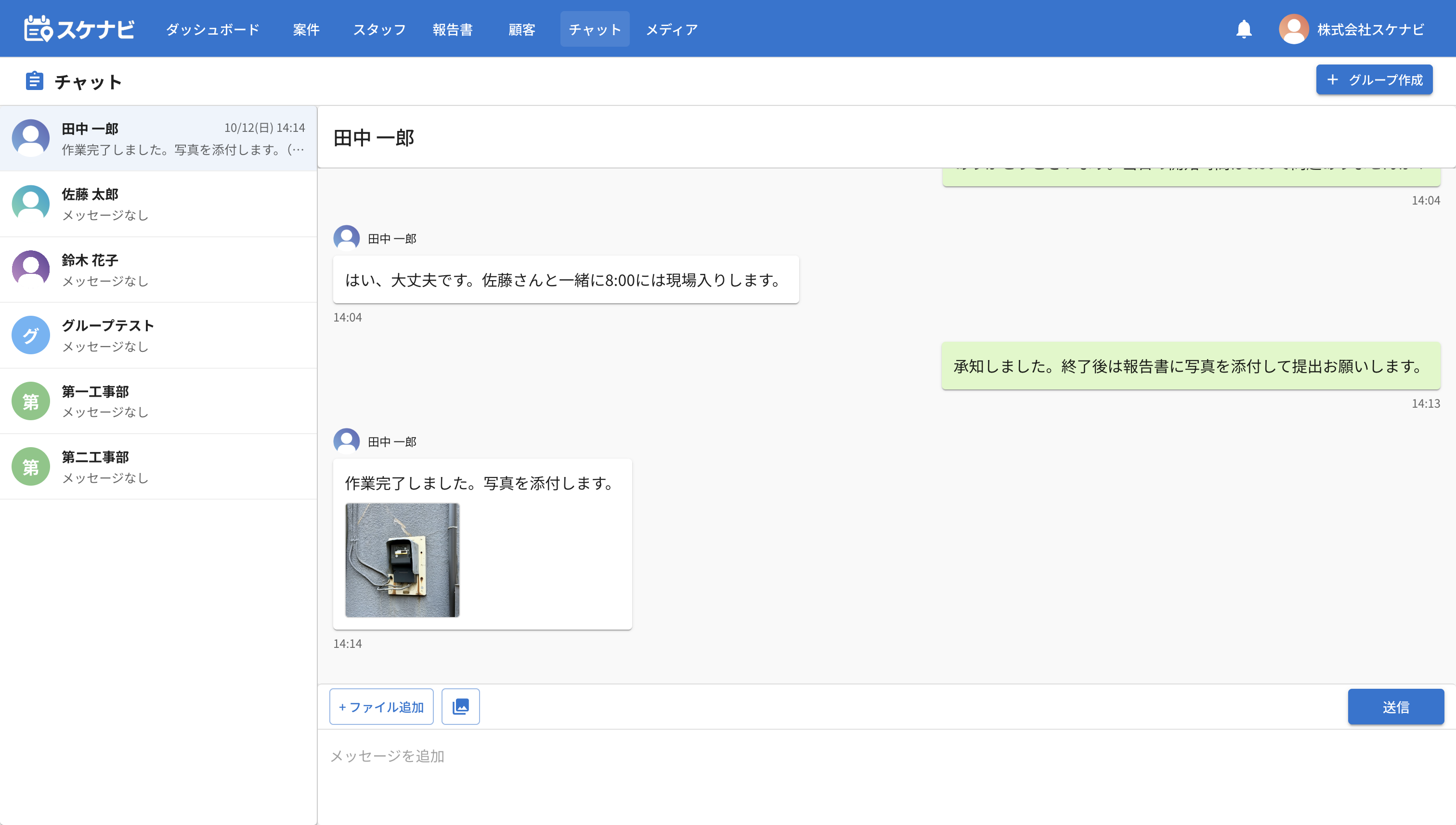Open the メディア section
1456x825 pixels.
pos(672,29)
